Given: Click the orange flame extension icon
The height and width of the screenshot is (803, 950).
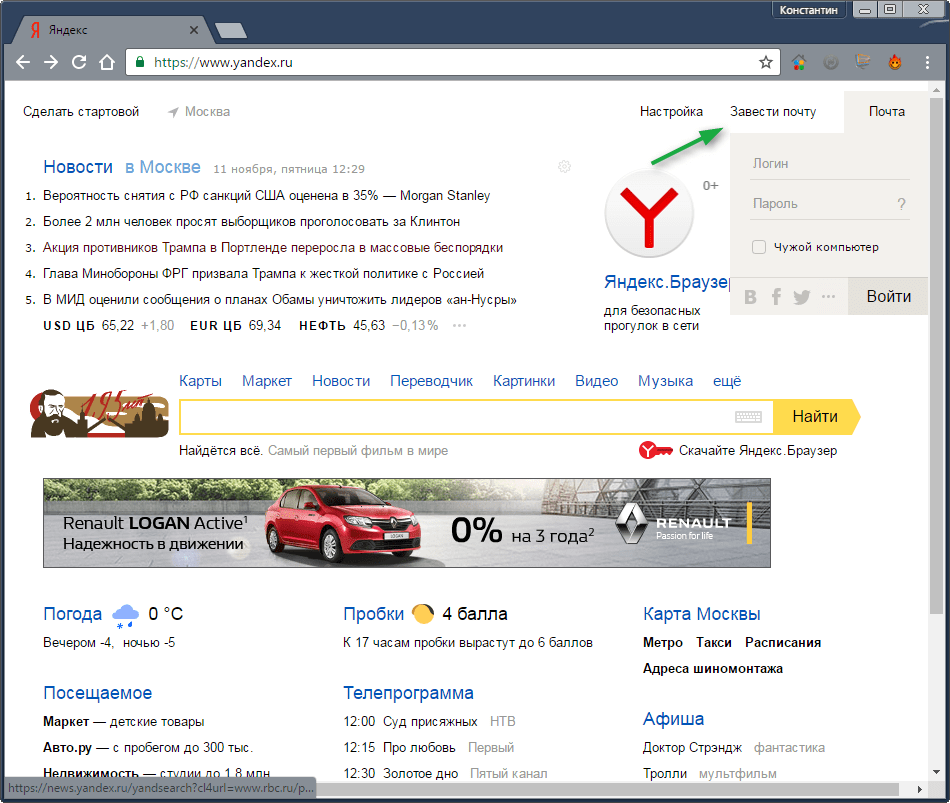Looking at the screenshot, I should (x=895, y=62).
